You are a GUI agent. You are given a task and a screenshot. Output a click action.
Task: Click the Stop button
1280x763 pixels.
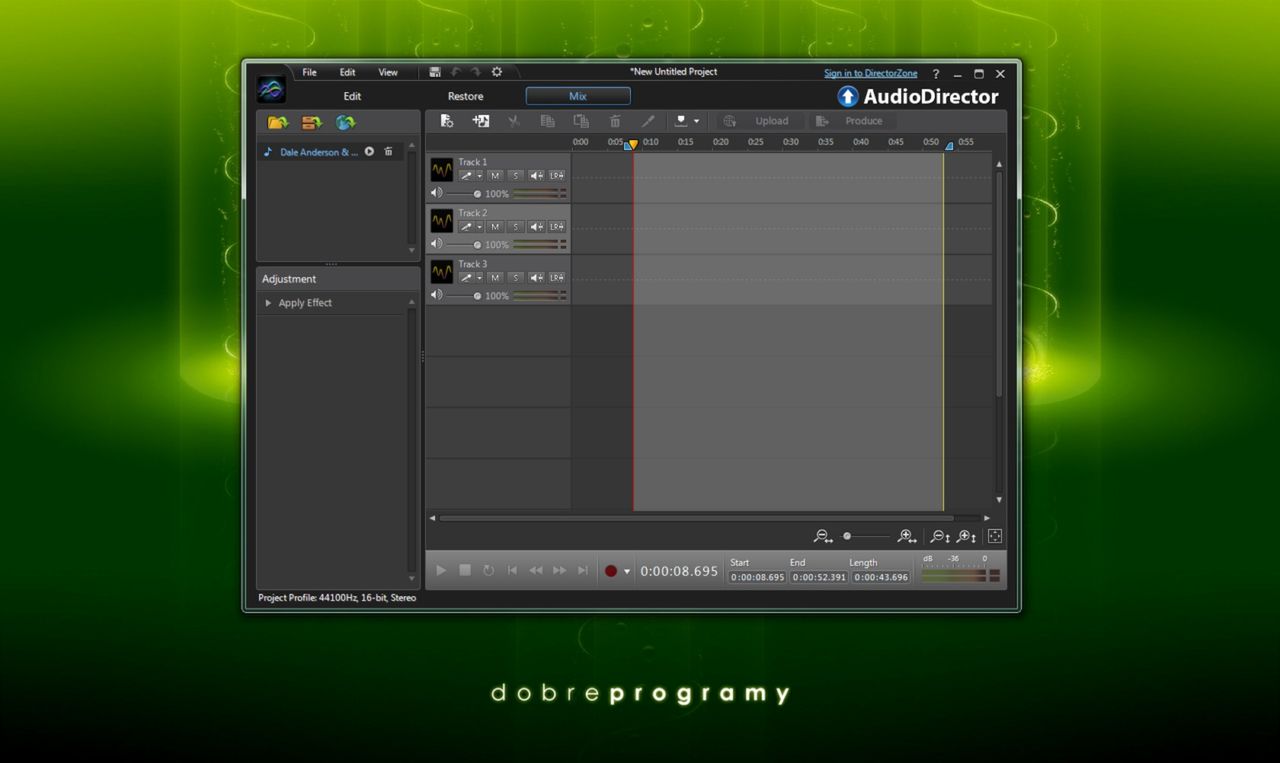pos(465,570)
